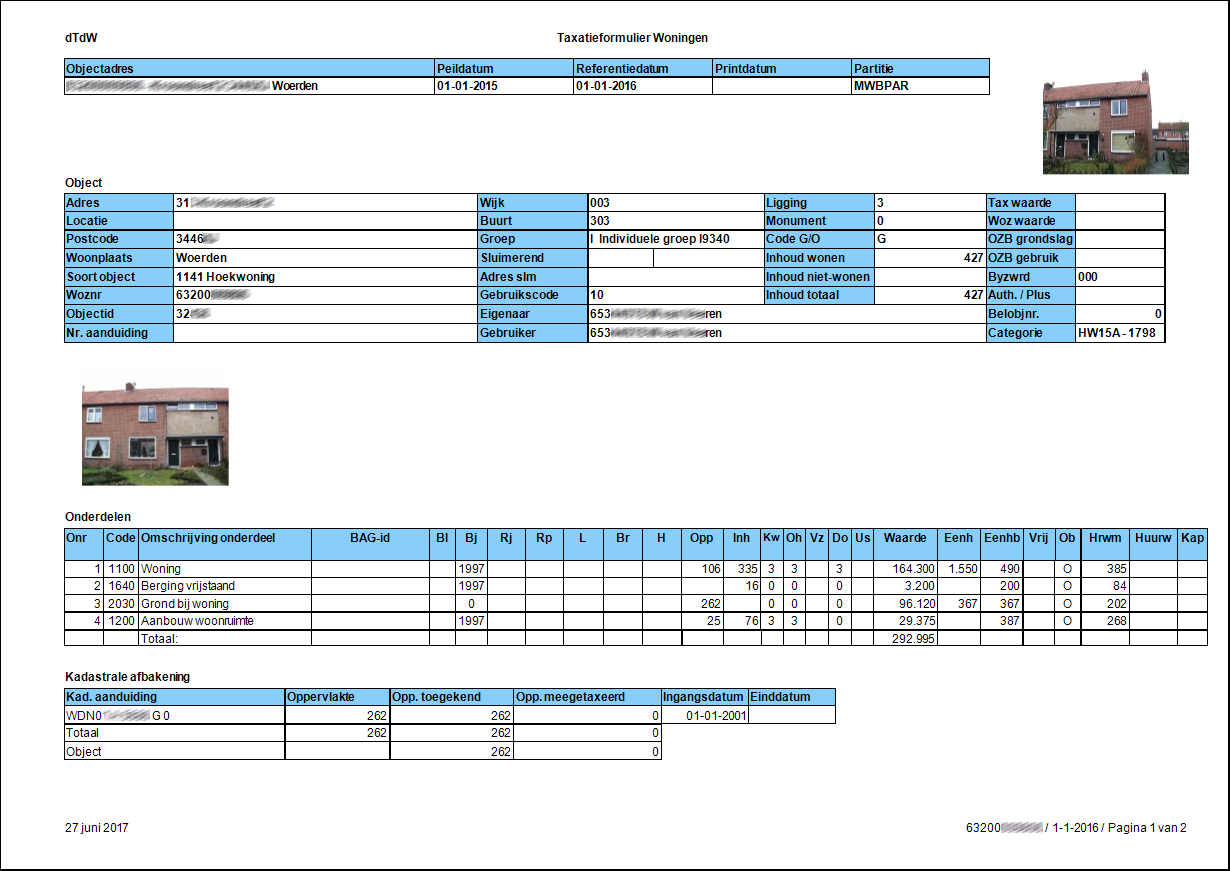Select the print date '27 juni 2017'
Image resolution: width=1230 pixels, height=871 pixels.
click(x=97, y=828)
